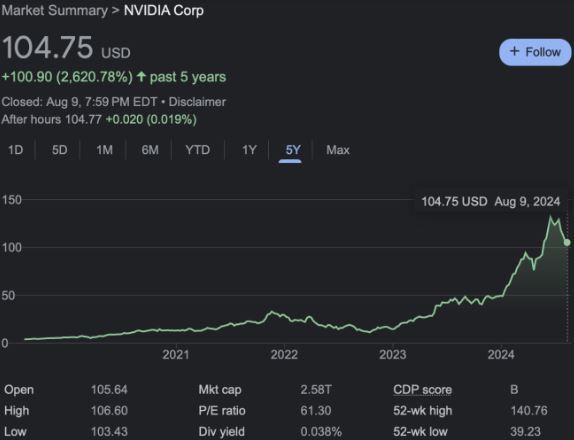
Task: Click the 2022 axis label
Action: tap(284, 354)
